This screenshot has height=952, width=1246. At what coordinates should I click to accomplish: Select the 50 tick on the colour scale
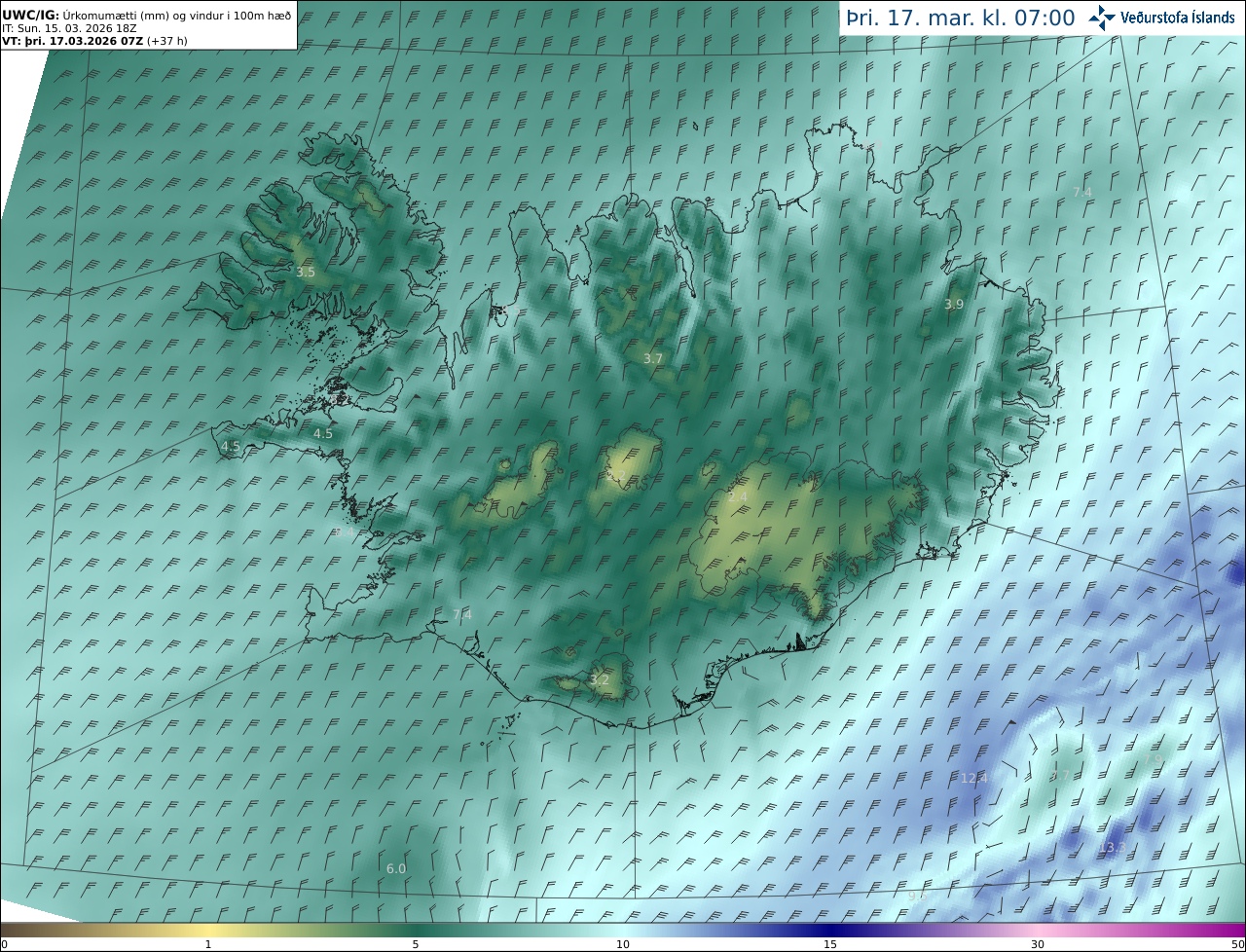[1238, 944]
